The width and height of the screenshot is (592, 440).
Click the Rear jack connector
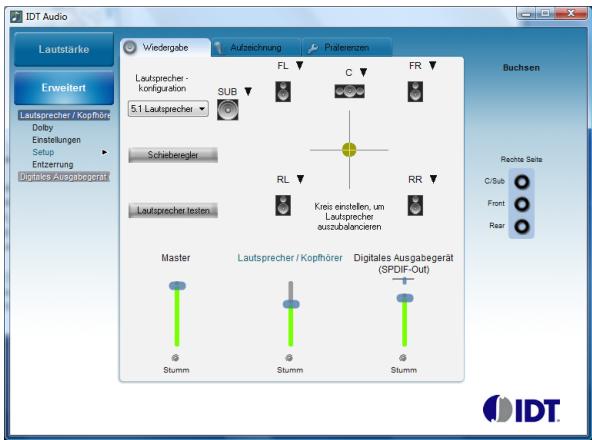pos(522,226)
